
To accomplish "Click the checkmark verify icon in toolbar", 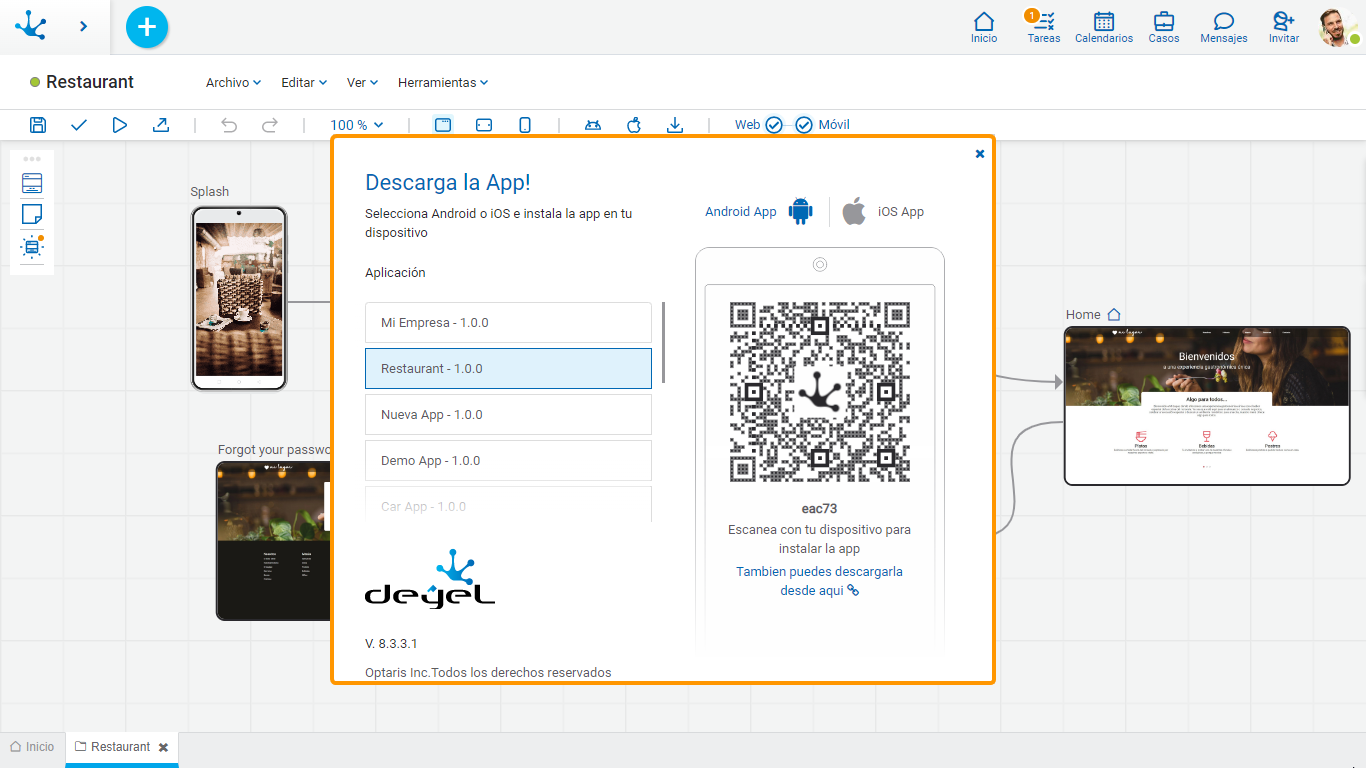I will (79, 125).
